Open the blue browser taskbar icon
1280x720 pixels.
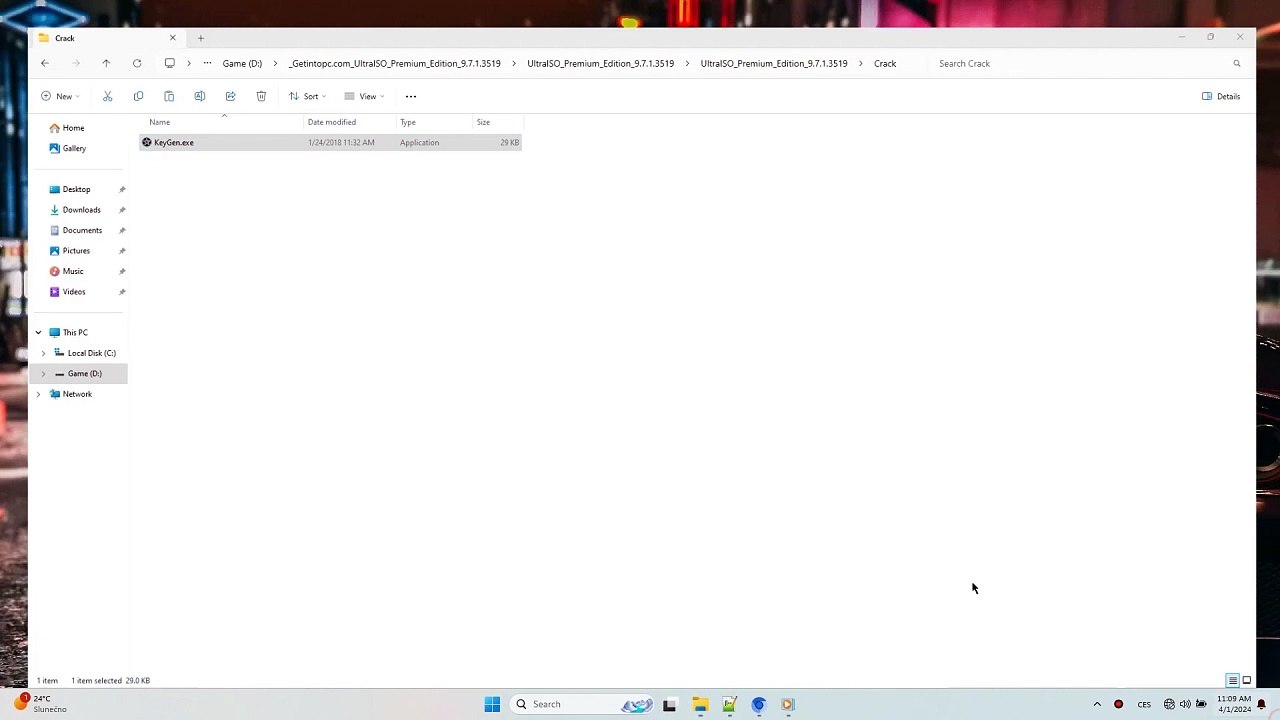tap(759, 704)
